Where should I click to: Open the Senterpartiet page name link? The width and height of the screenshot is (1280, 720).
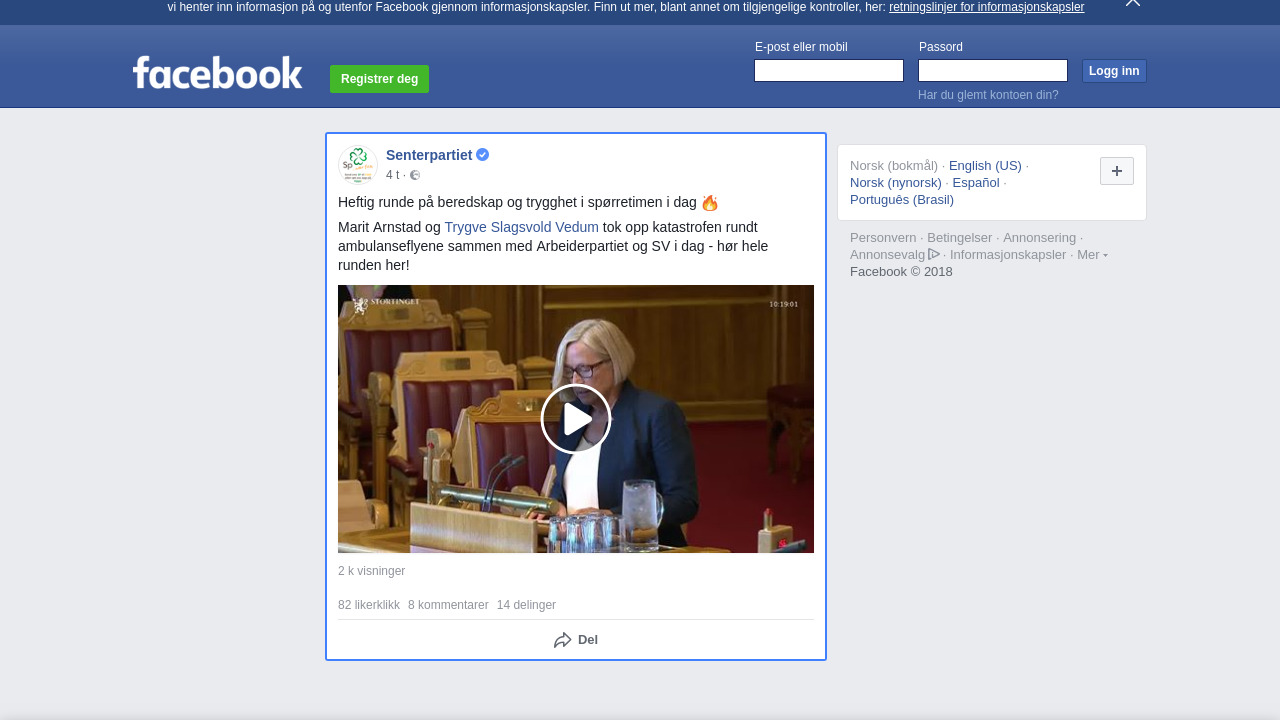[429, 155]
